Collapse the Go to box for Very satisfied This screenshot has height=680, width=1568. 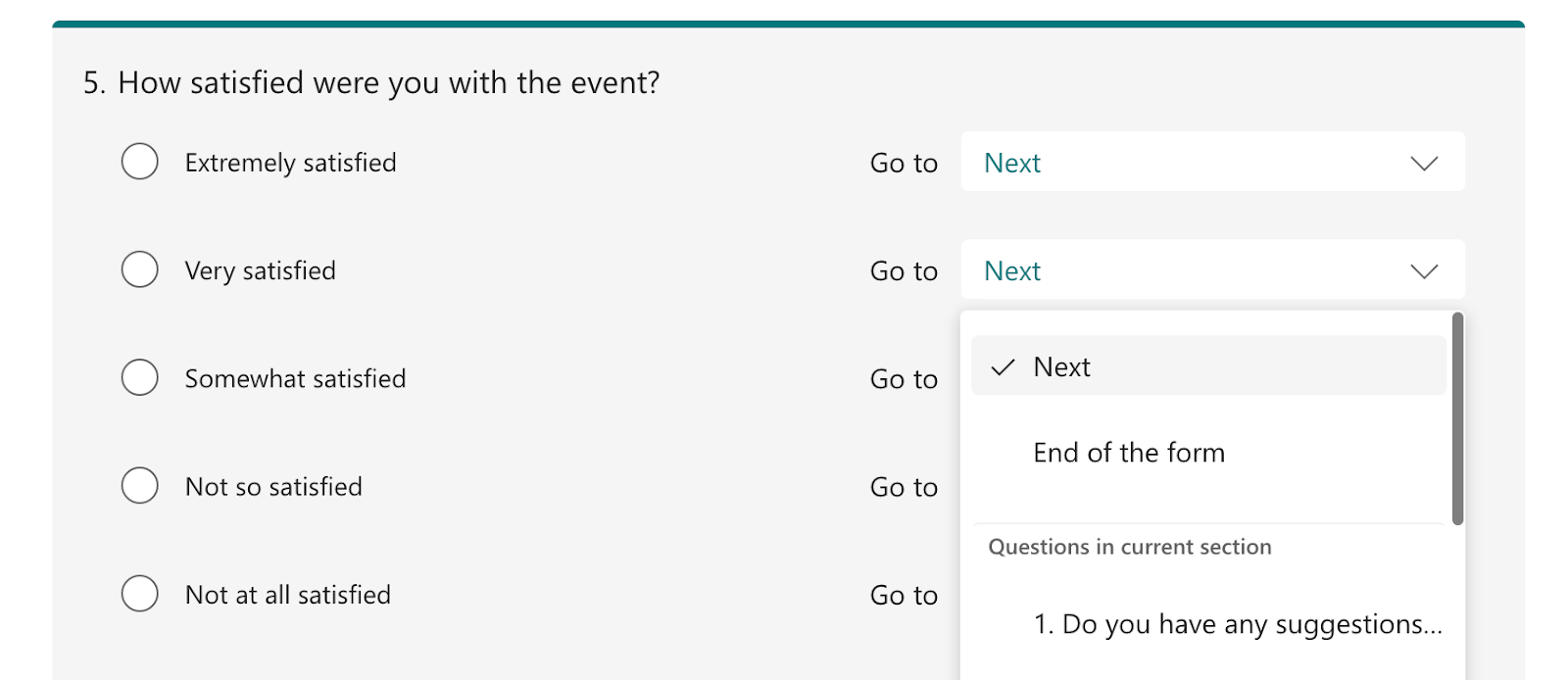pos(1211,269)
